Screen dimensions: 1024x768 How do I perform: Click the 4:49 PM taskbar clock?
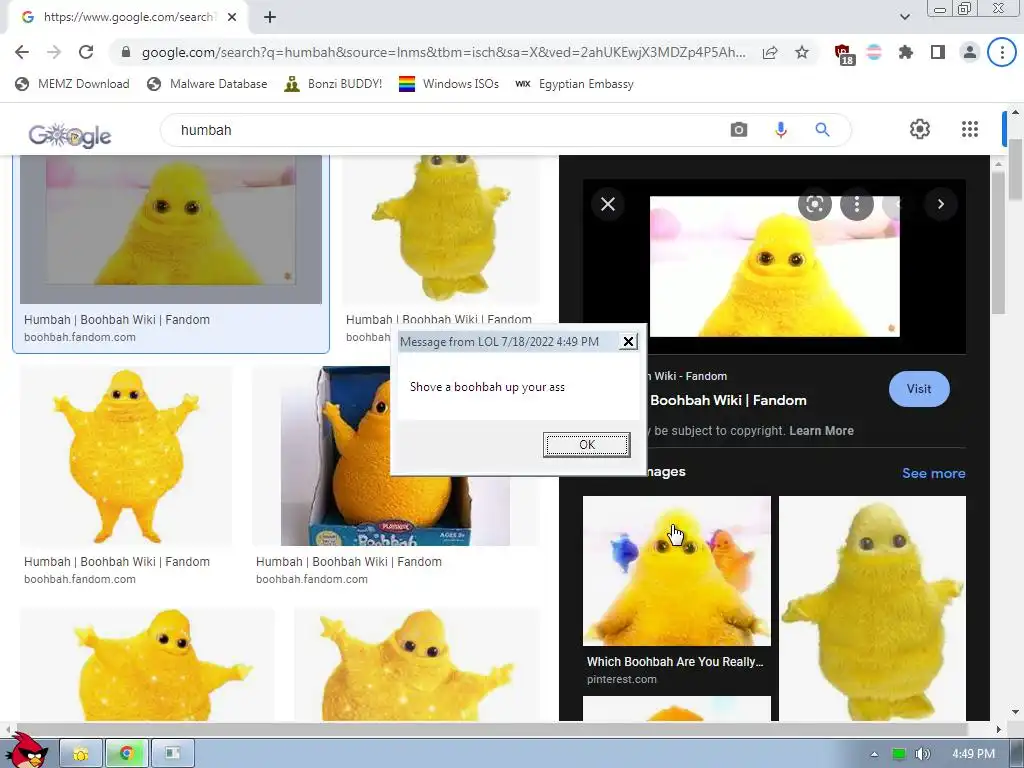click(x=974, y=754)
